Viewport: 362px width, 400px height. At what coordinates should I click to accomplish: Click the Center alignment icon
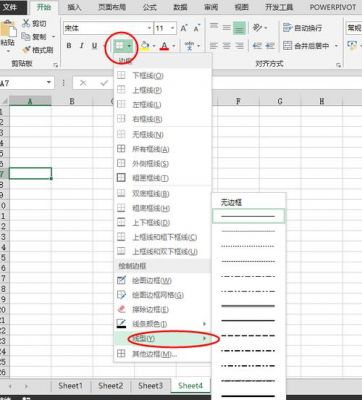(x=226, y=45)
